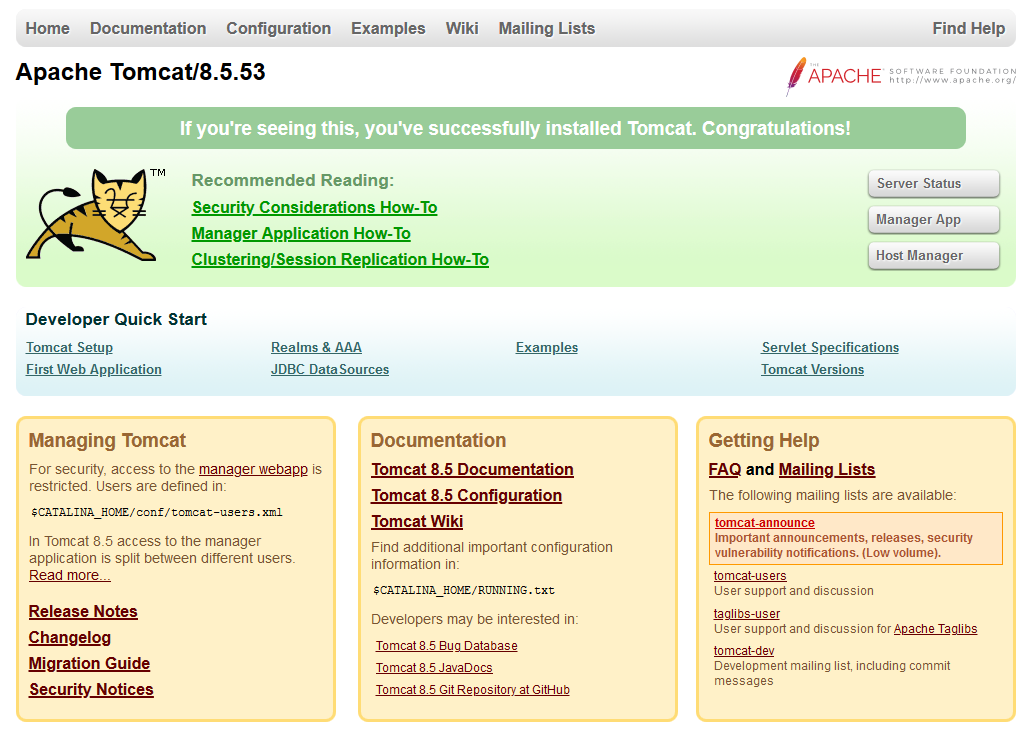This screenshot has width=1024, height=743.
Task: Open Clustering/Session Replication How-To link
Action: (x=340, y=260)
